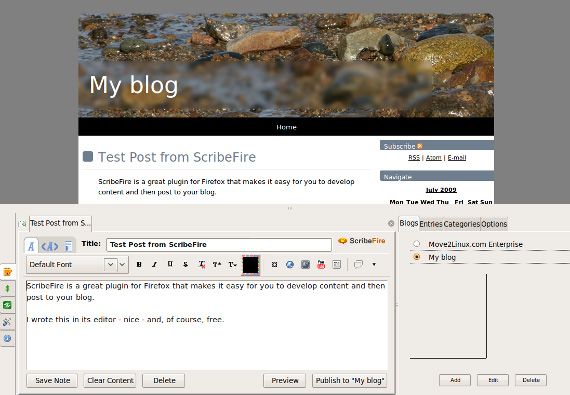Click the page break toolbar icon
570x395 pixels.
click(337, 265)
